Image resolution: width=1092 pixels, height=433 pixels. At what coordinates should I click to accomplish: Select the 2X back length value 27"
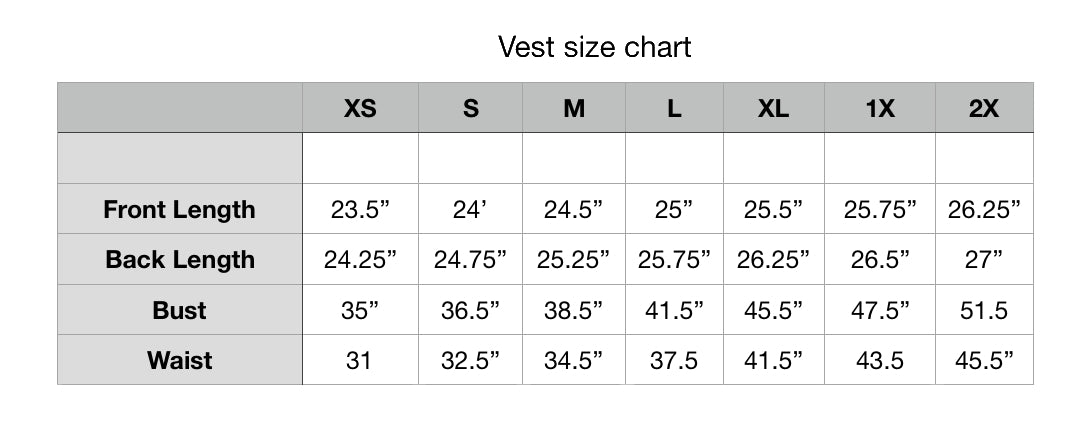click(984, 260)
